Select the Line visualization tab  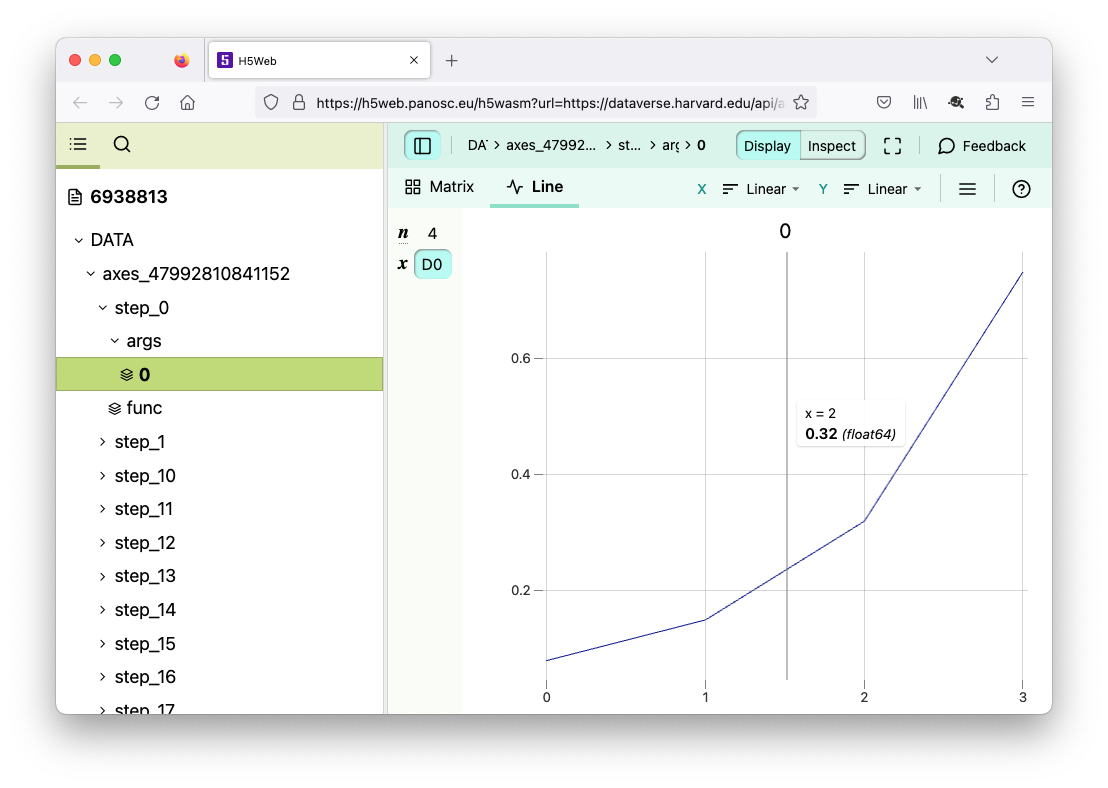click(x=534, y=187)
